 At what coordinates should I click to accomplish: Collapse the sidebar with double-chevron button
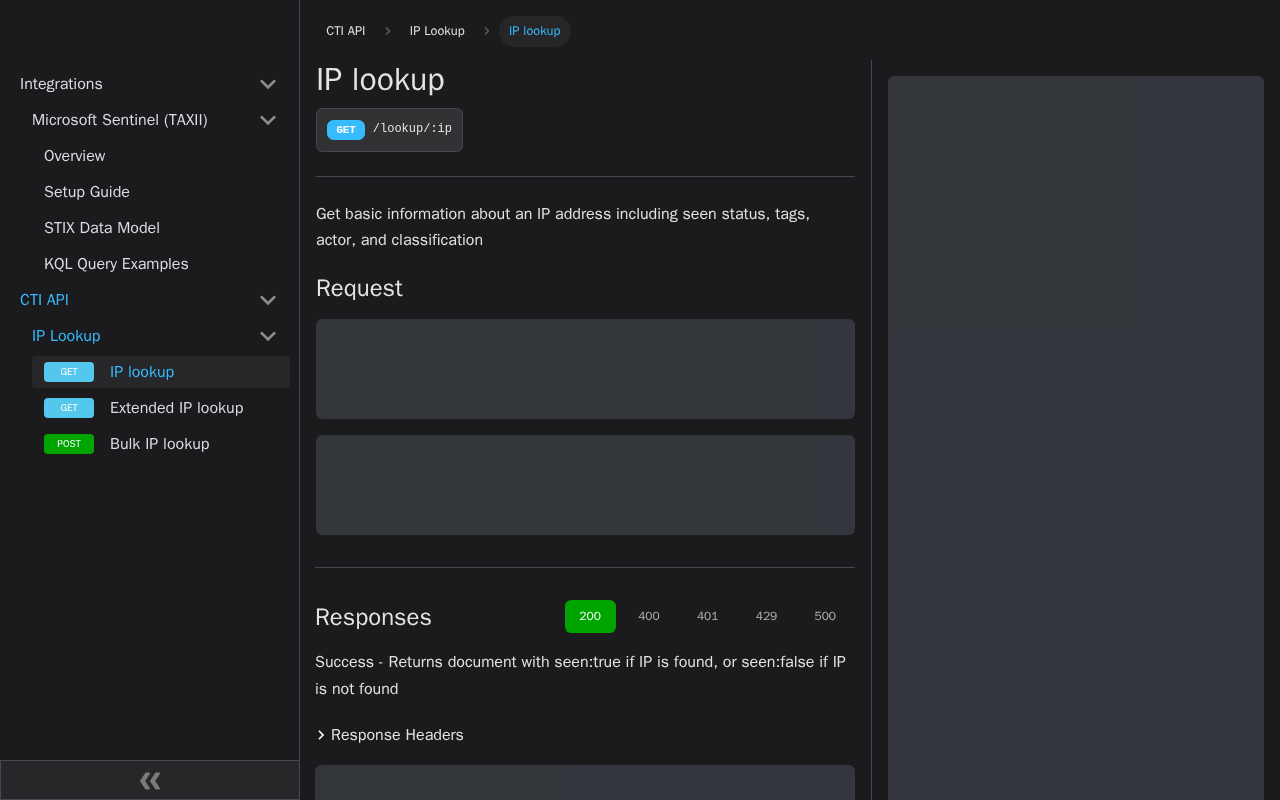150,780
